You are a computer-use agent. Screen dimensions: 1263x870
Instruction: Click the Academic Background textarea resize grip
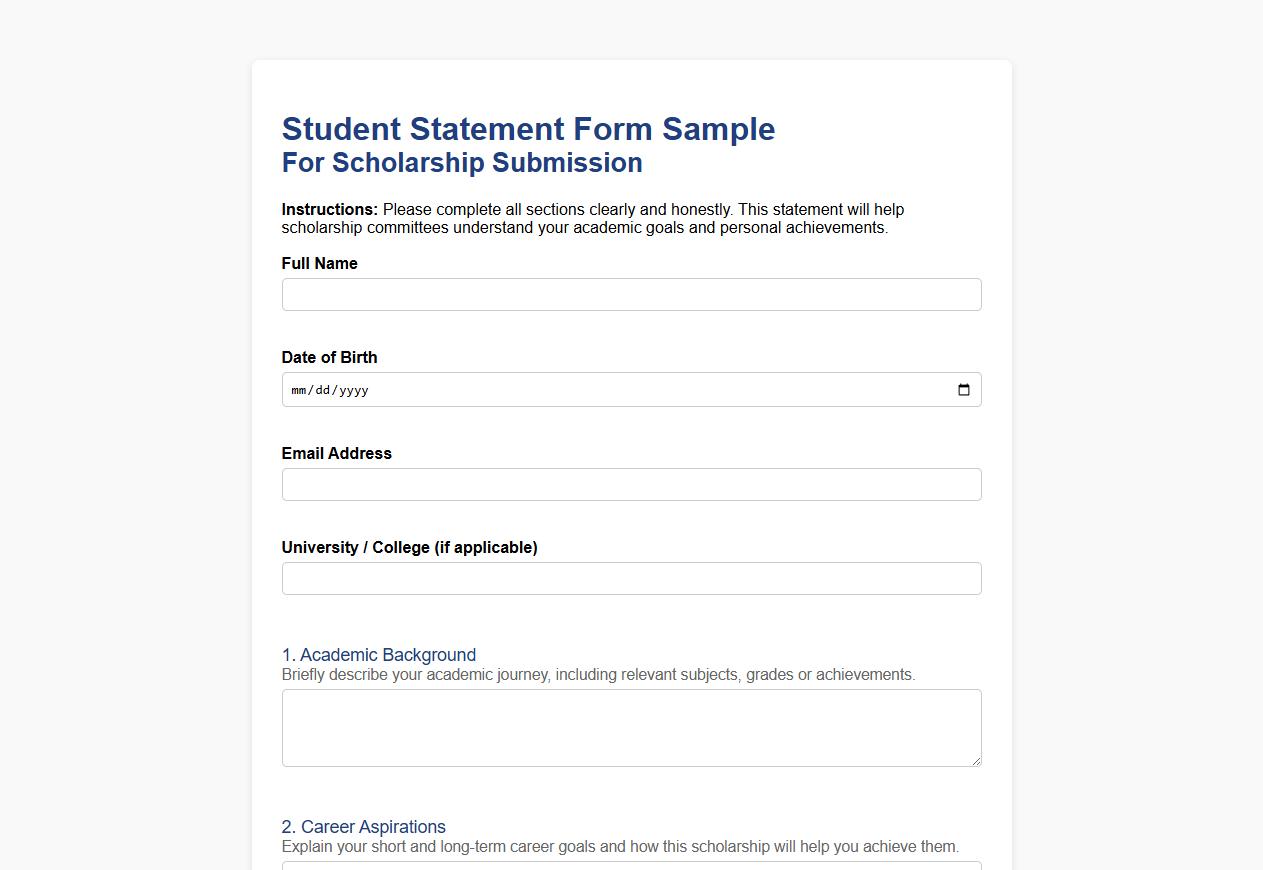tap(975, 762)
